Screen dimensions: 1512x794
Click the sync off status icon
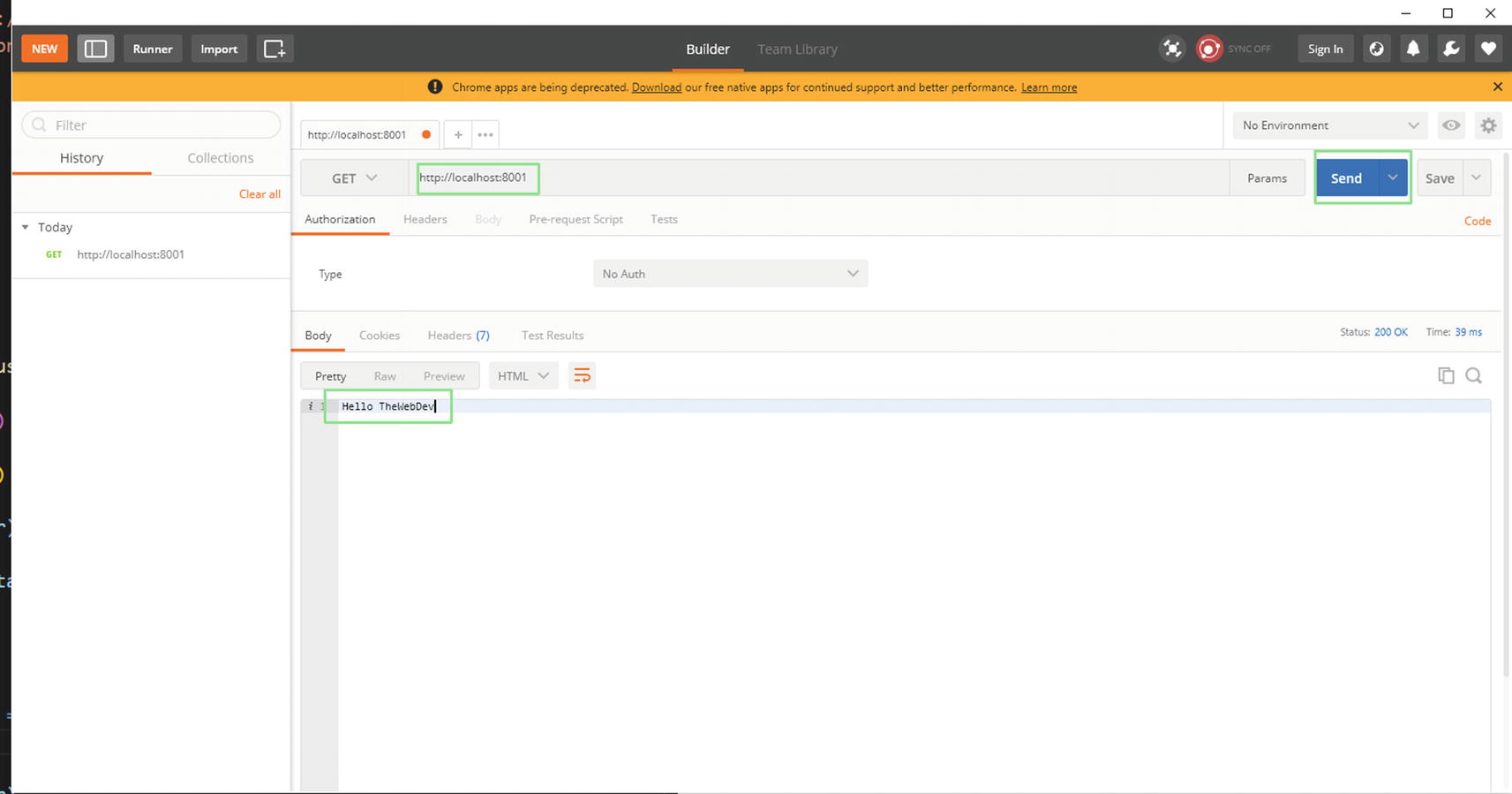1209,49
